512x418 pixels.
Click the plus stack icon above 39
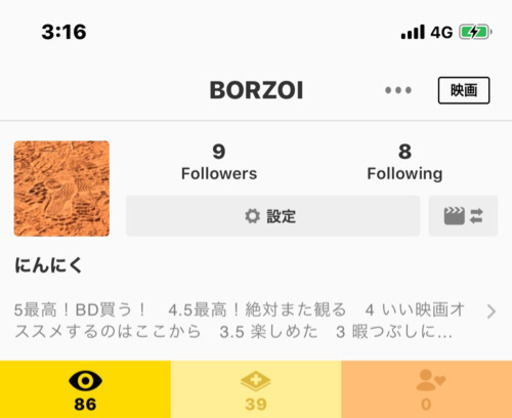click(x=256, y=381)
